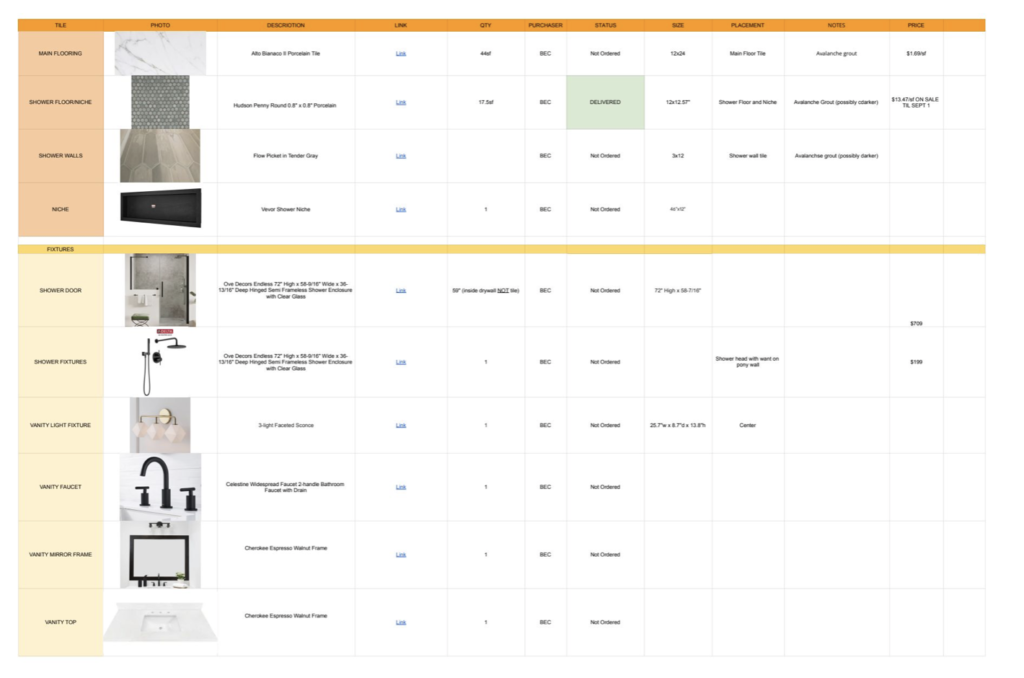
Task: Click the Shower Walls product link
Action: [x=401, y=156]
